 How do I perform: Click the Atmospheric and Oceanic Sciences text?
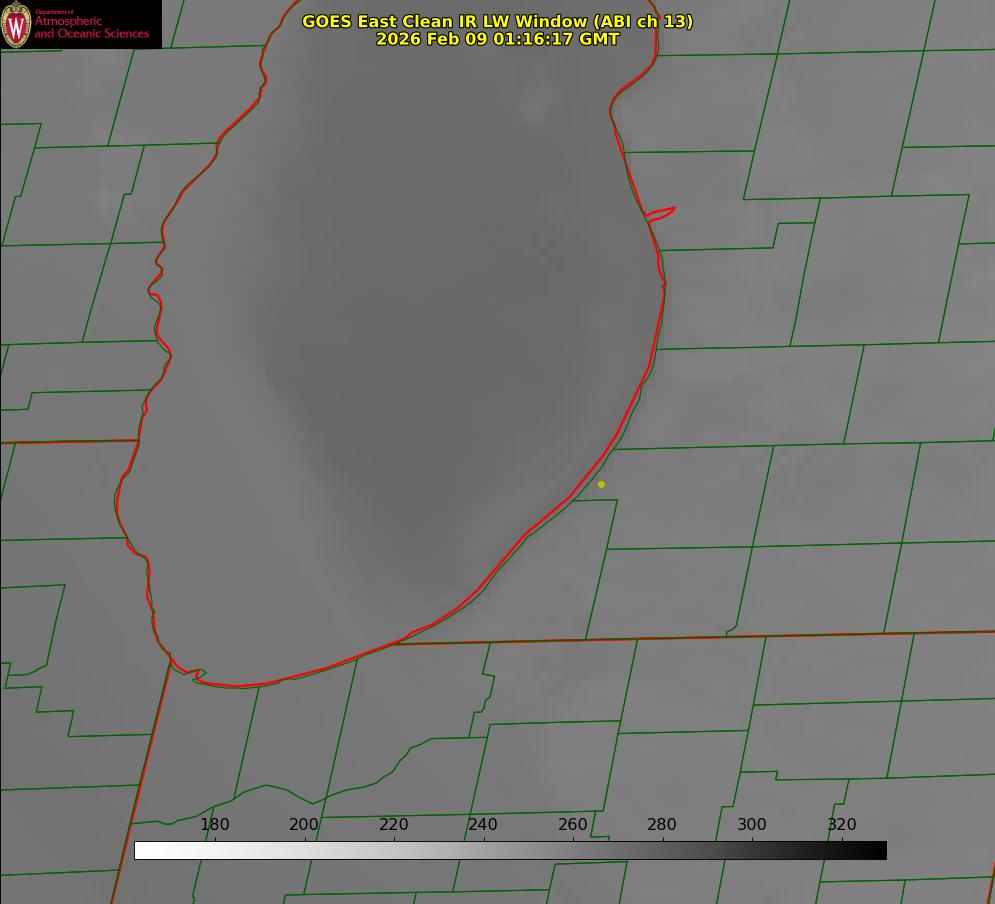coord(91,27)
